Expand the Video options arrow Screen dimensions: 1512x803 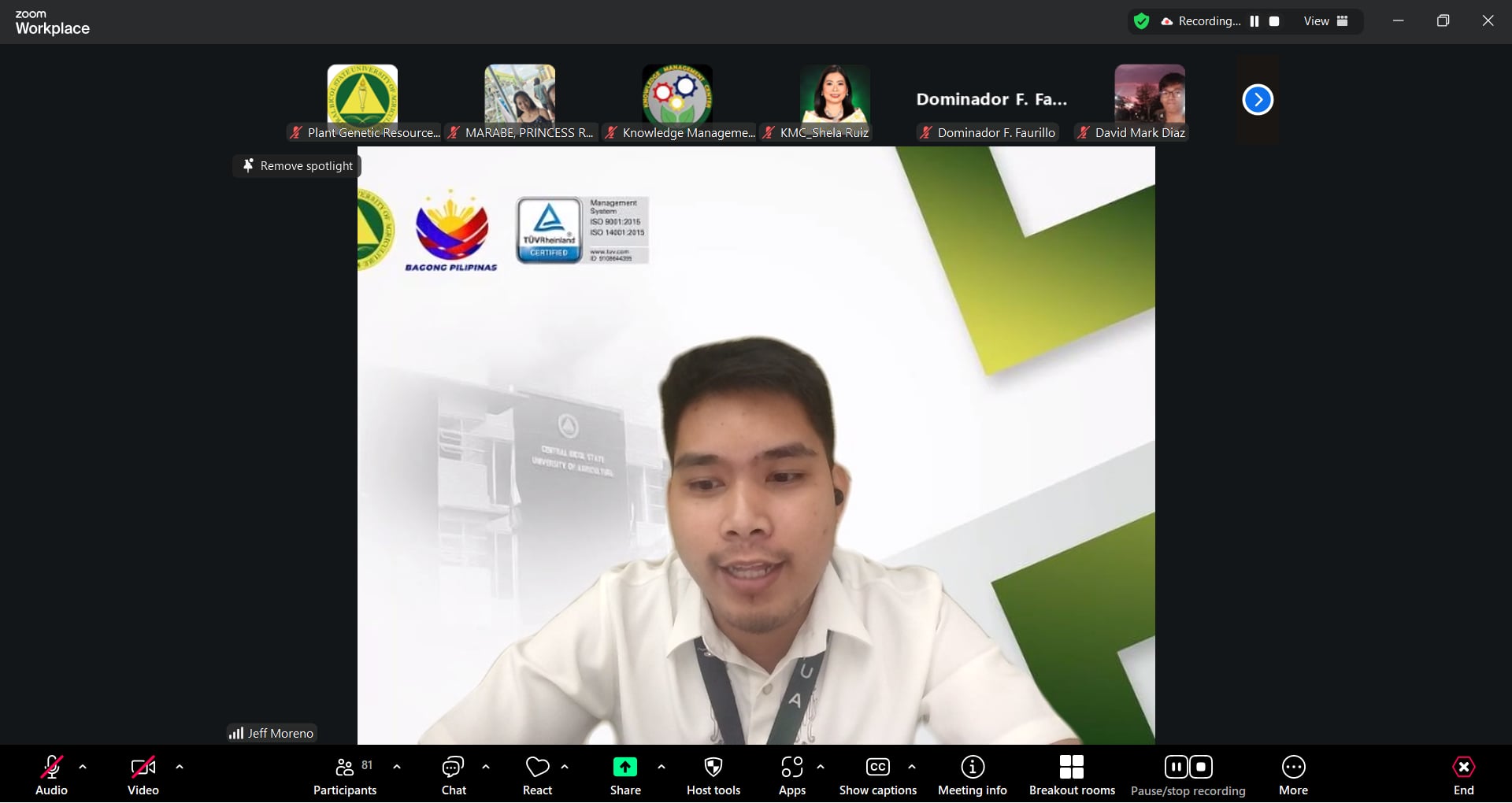click(x=180, y=767)
